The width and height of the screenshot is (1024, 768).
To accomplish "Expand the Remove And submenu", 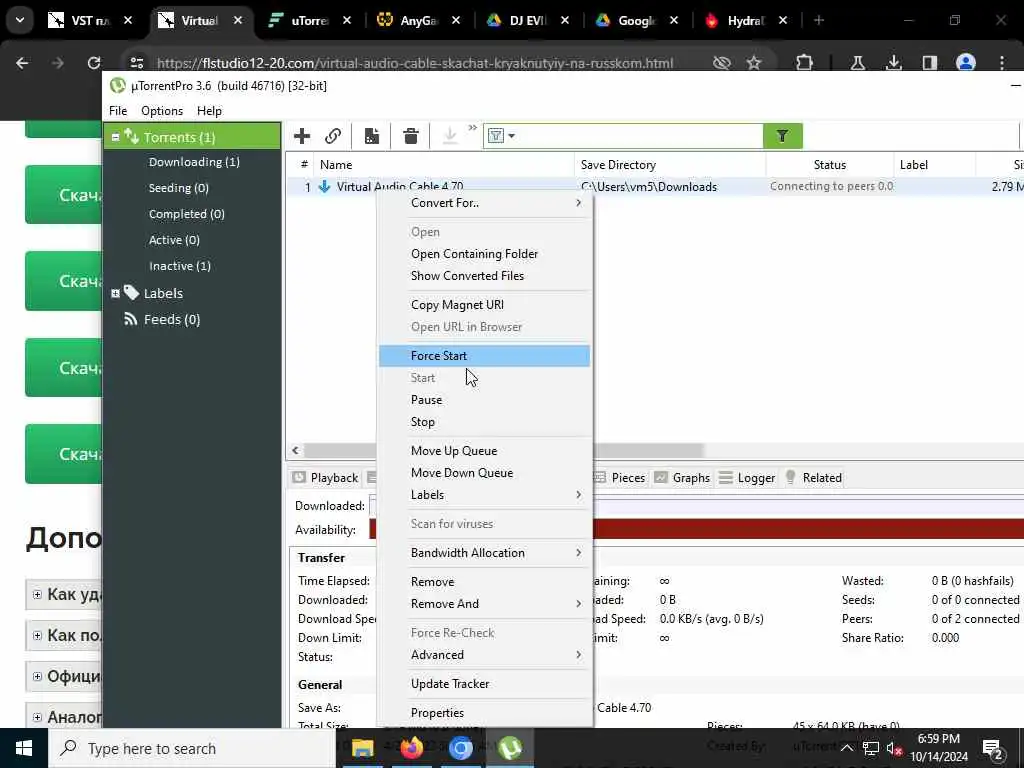I will coord(484,604).
